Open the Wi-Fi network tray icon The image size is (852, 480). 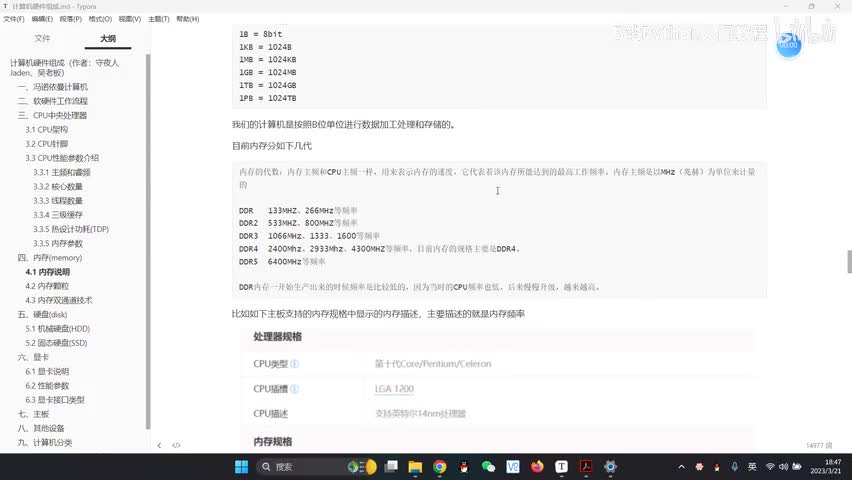[x=770, y=466]
